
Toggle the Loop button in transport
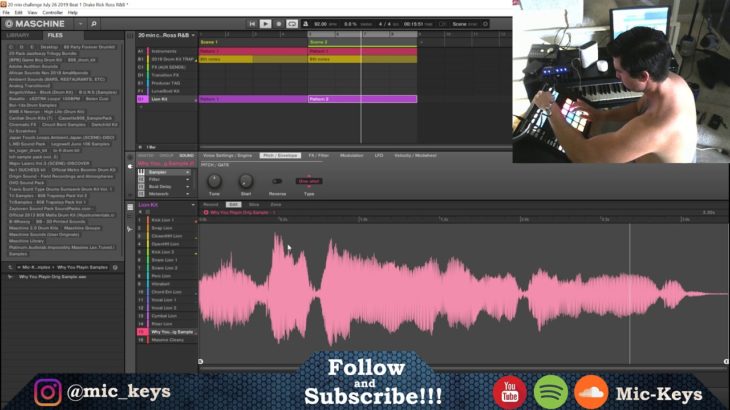pos(292,24)
